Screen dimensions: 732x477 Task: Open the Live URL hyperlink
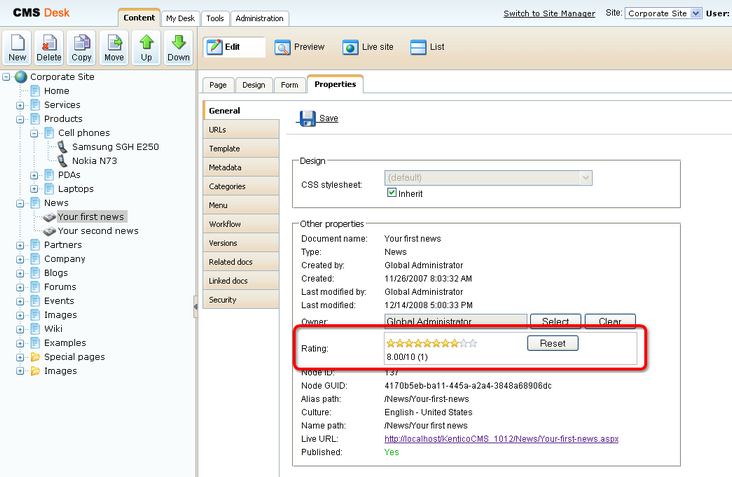pyautogui.click(x=501, y=439)
